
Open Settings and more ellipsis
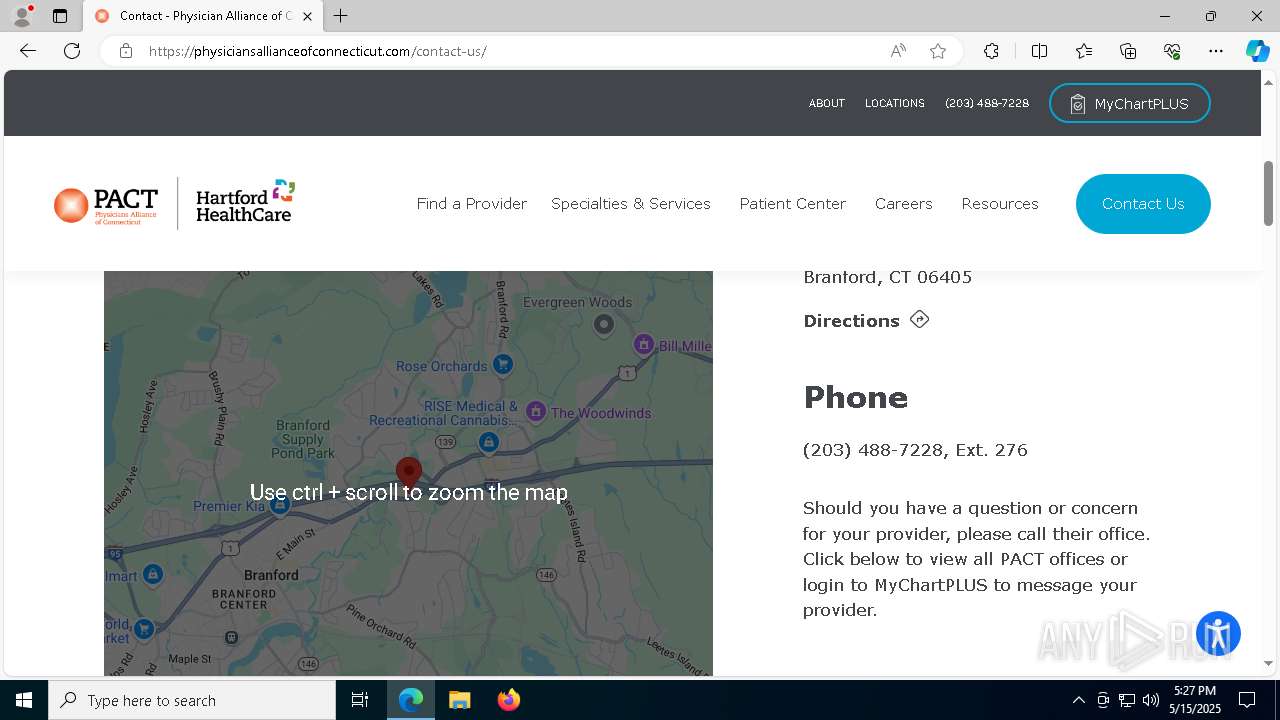pos(1216,51)
